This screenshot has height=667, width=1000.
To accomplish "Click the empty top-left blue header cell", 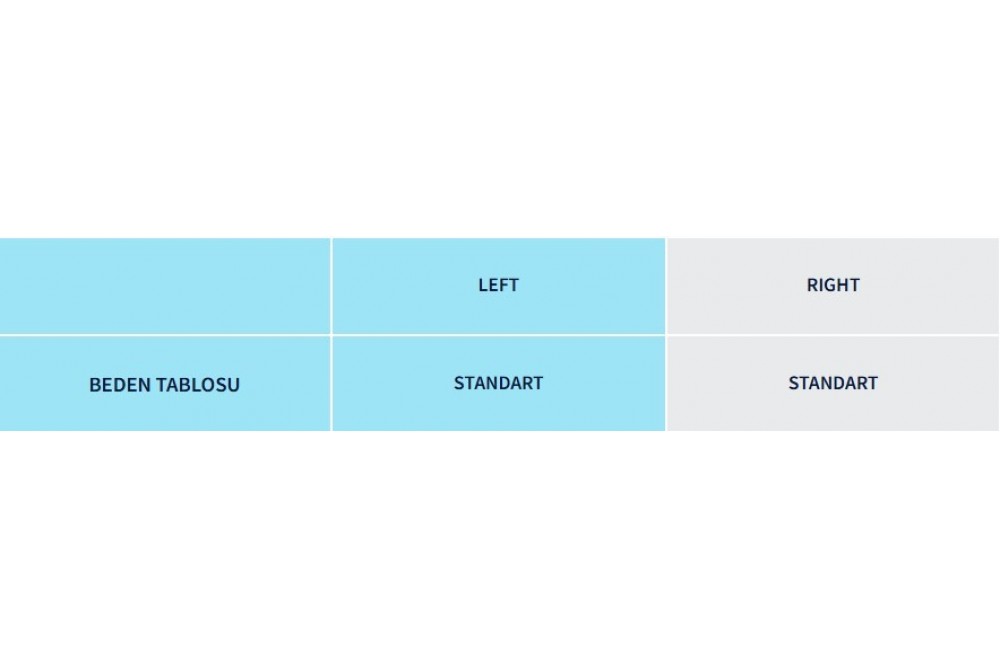I will click(164, 285).
